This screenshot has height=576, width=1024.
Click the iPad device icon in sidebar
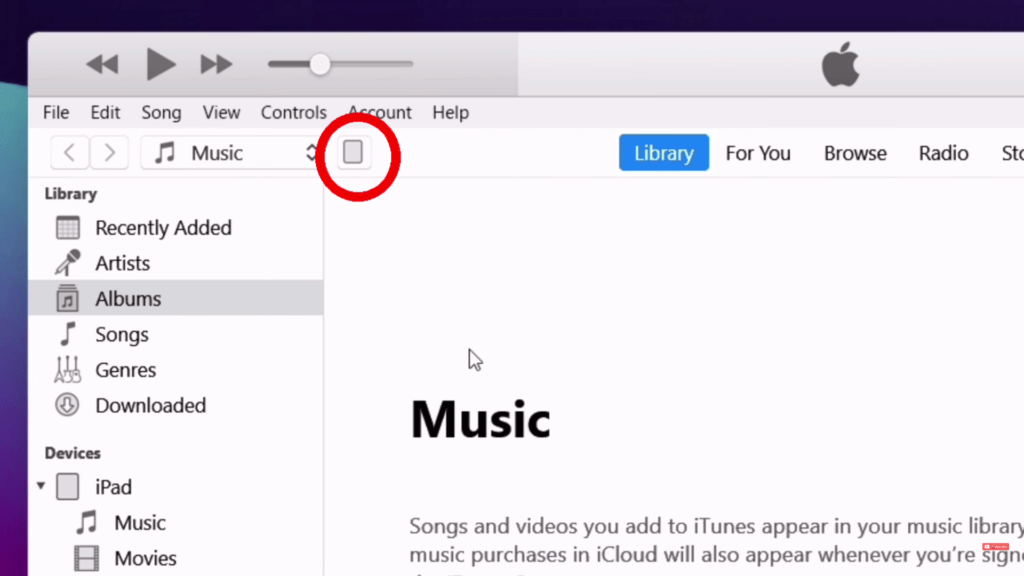[x=67, y=487]
